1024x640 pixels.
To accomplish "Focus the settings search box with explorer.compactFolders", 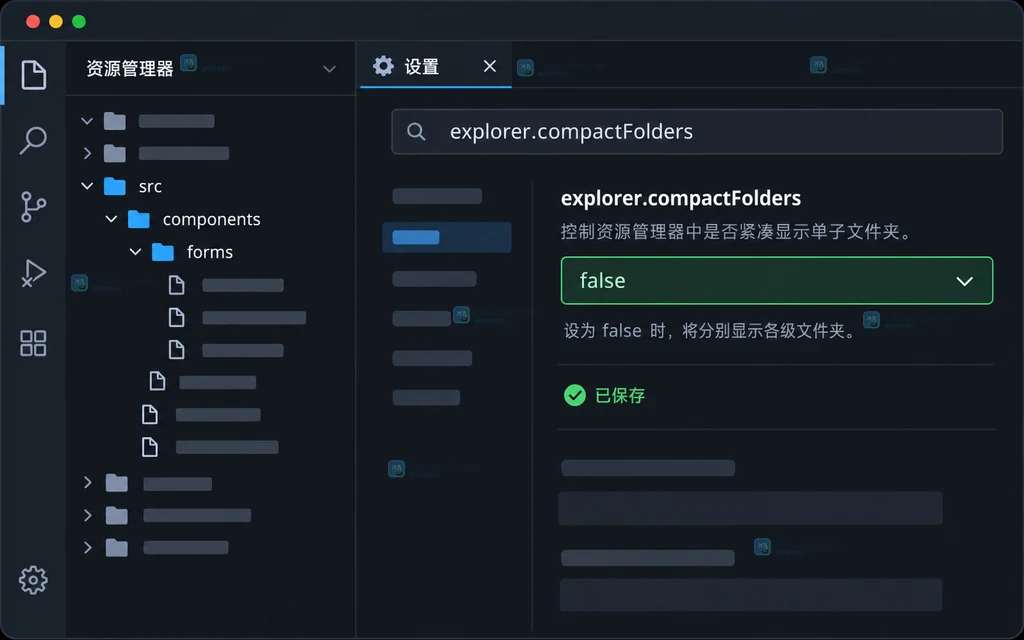I will [x=697, y=131].
